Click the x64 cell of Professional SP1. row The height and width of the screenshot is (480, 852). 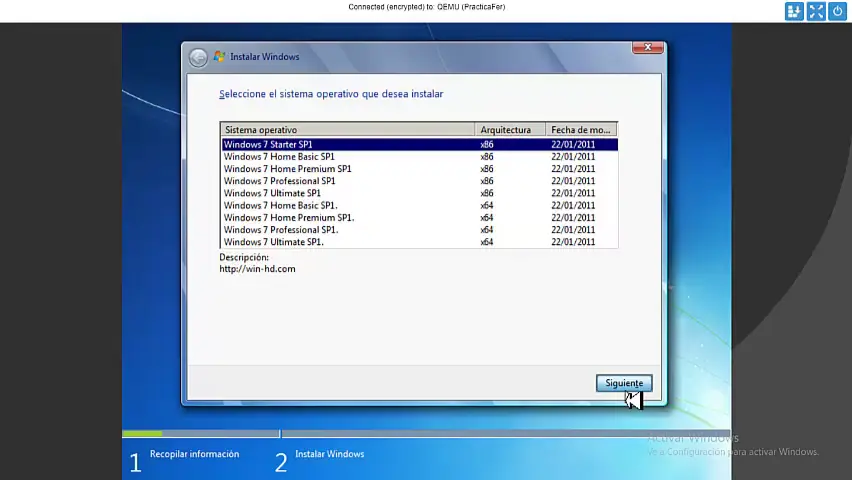tap(487, 230)
